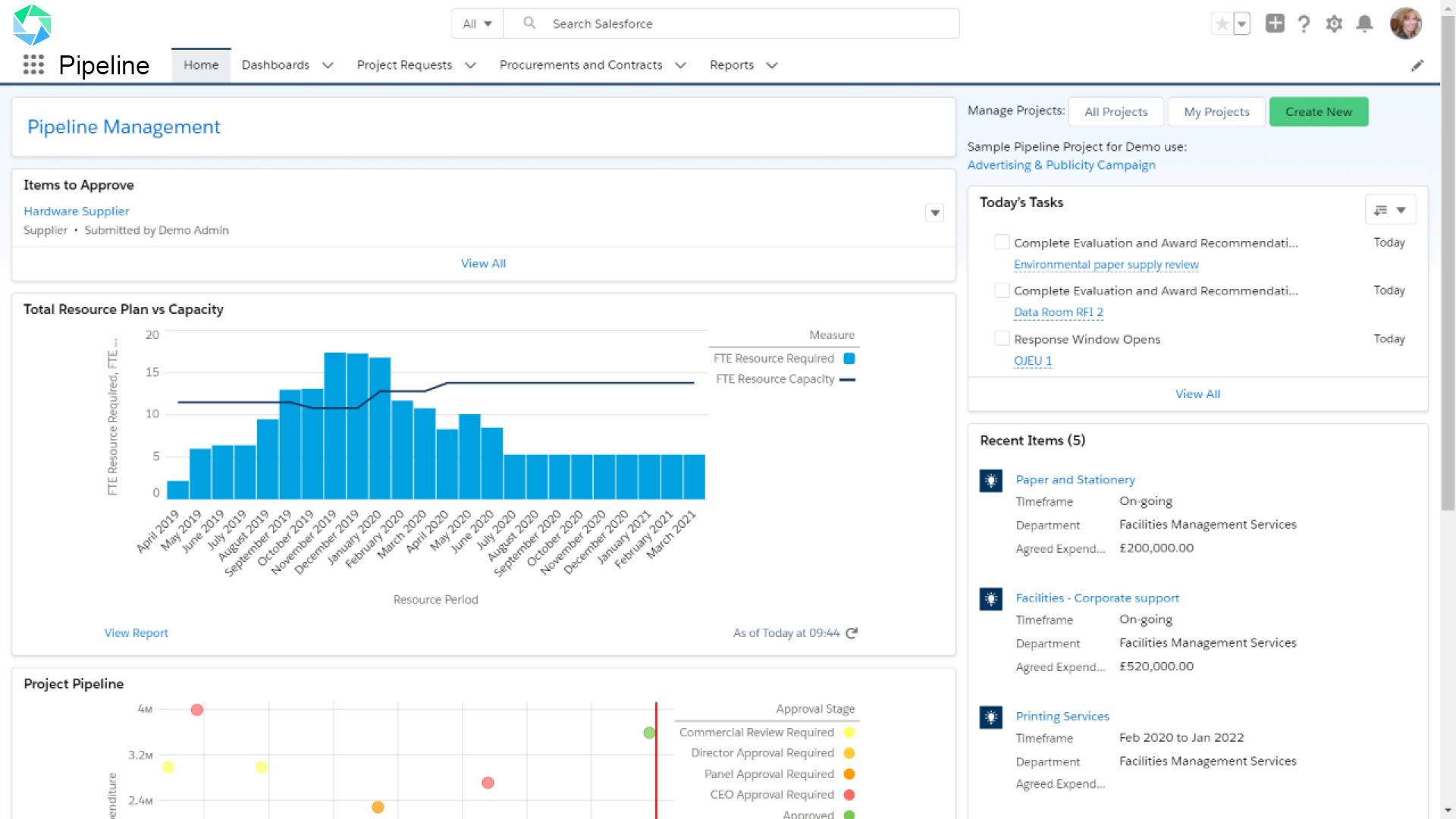Open the favorites star icon

tap(1221, 24)
